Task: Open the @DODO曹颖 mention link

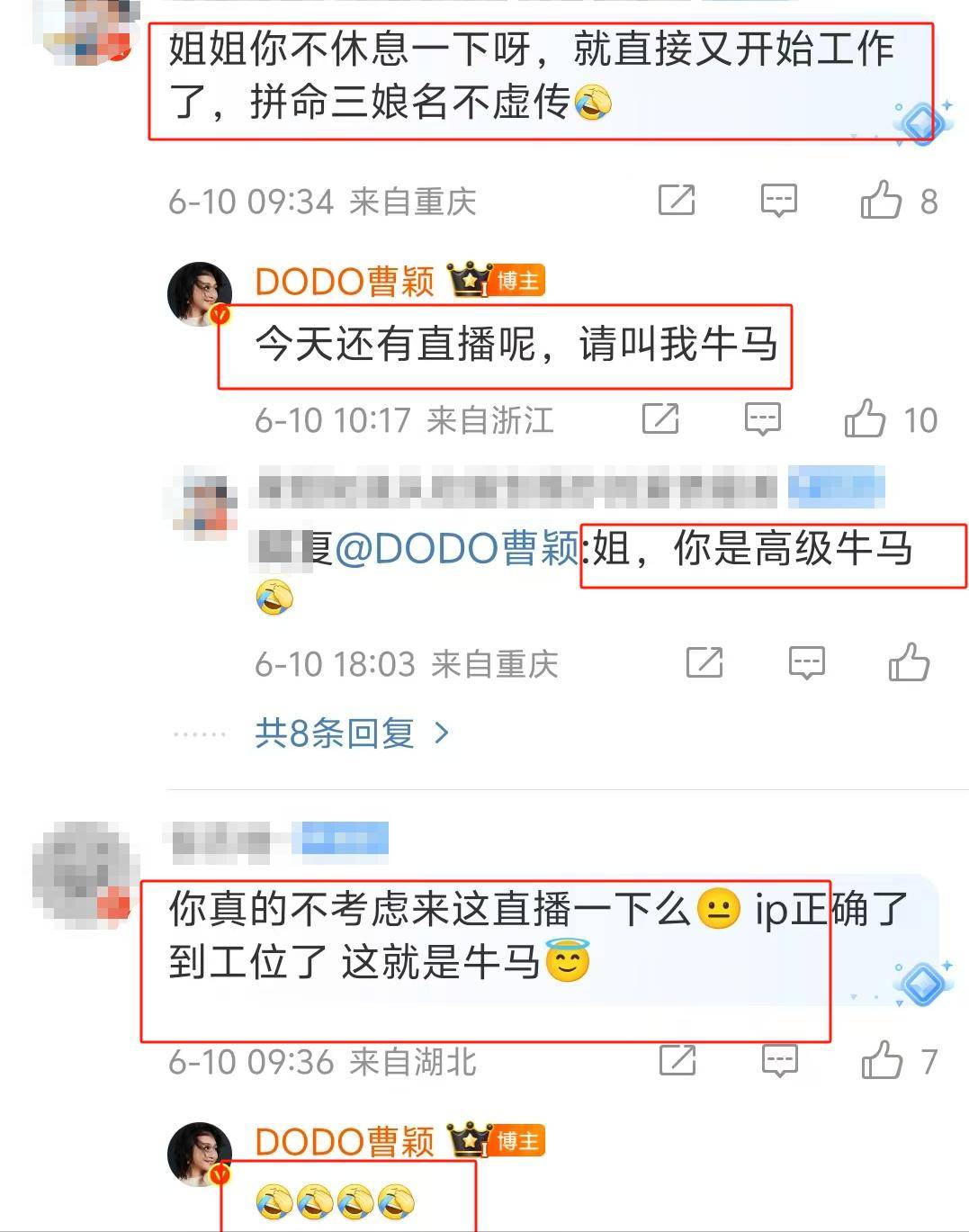Action: point(457,548)
